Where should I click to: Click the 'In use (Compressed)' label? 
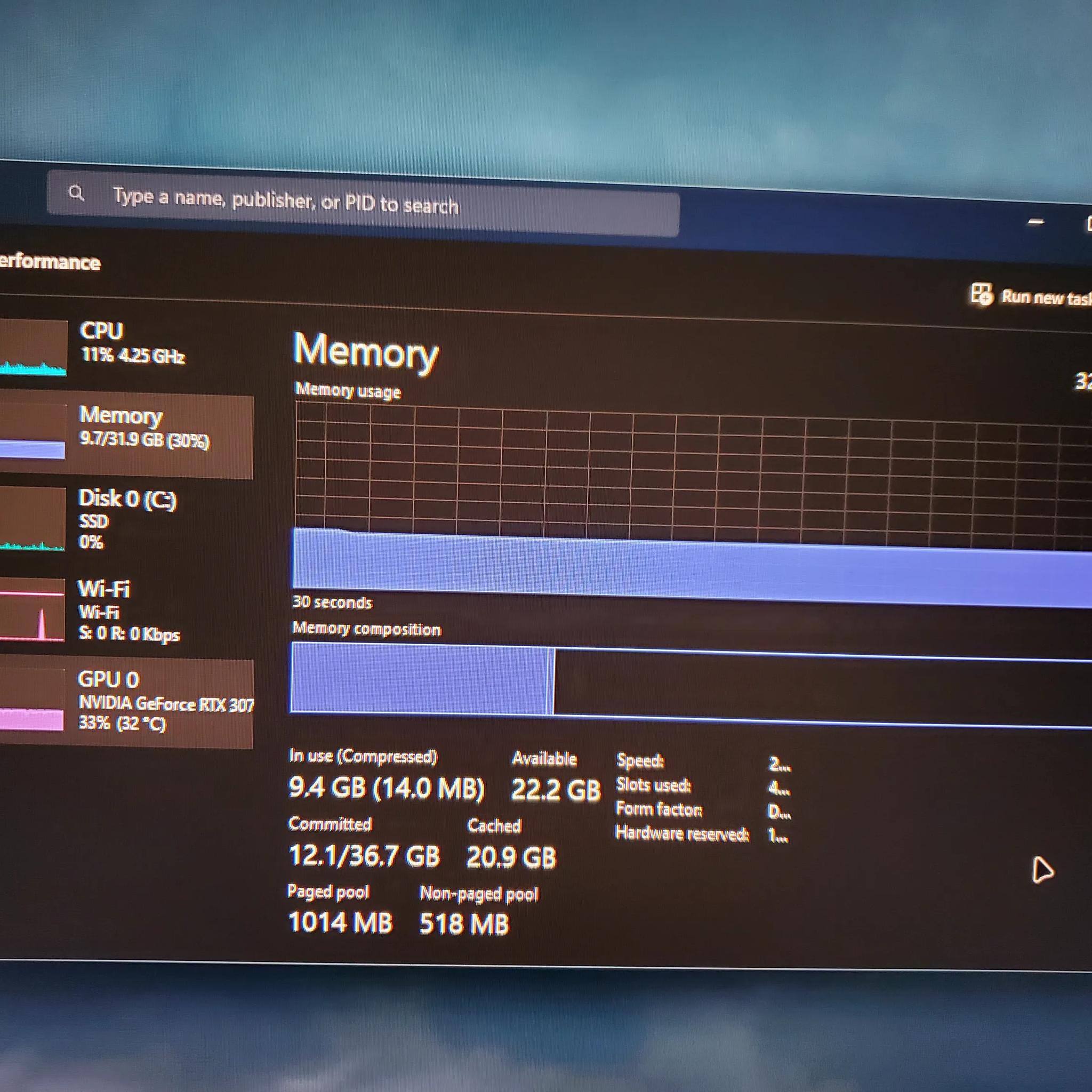[x=363, y=756]
